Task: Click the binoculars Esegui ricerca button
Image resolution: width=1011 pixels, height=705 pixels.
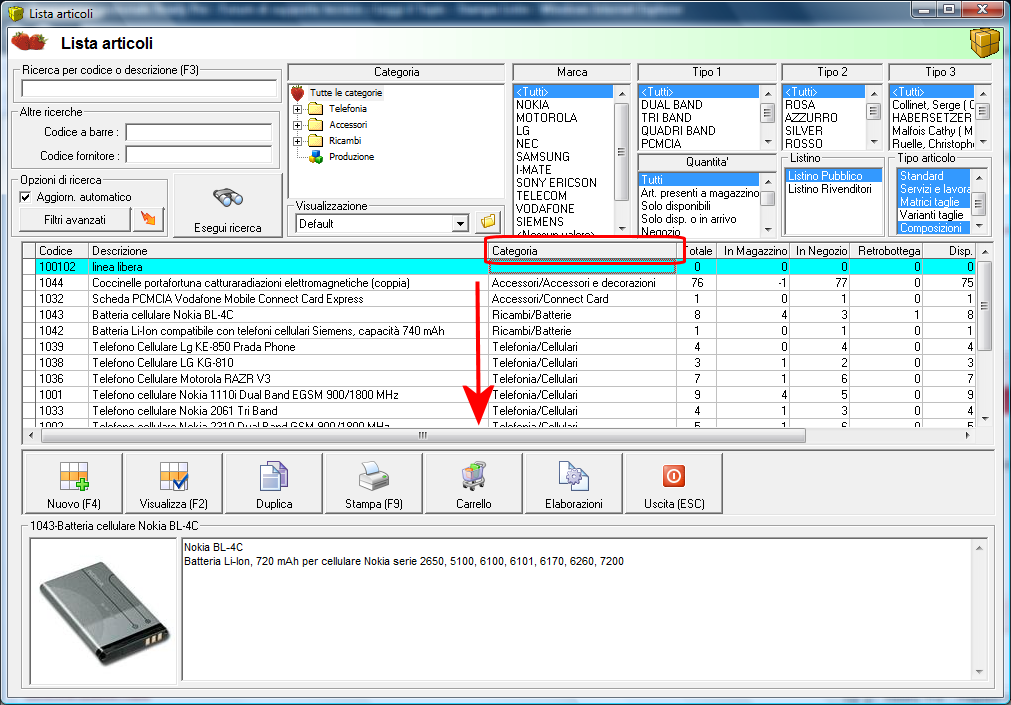Action: tap(228, 206)
